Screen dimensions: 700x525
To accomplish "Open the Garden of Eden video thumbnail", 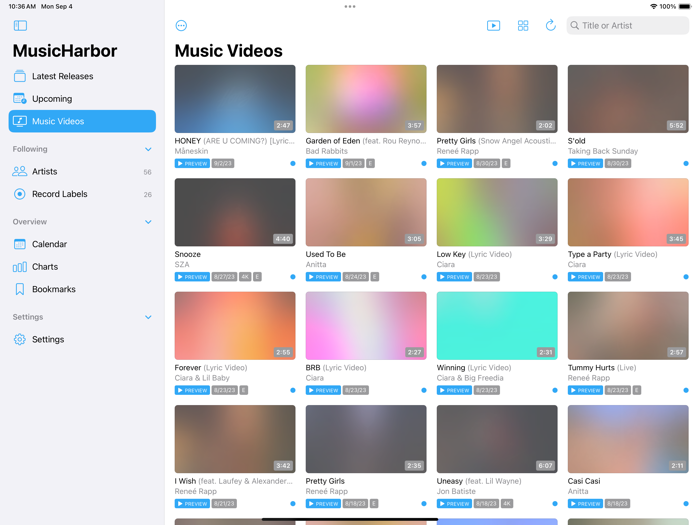I will point(366,99).
